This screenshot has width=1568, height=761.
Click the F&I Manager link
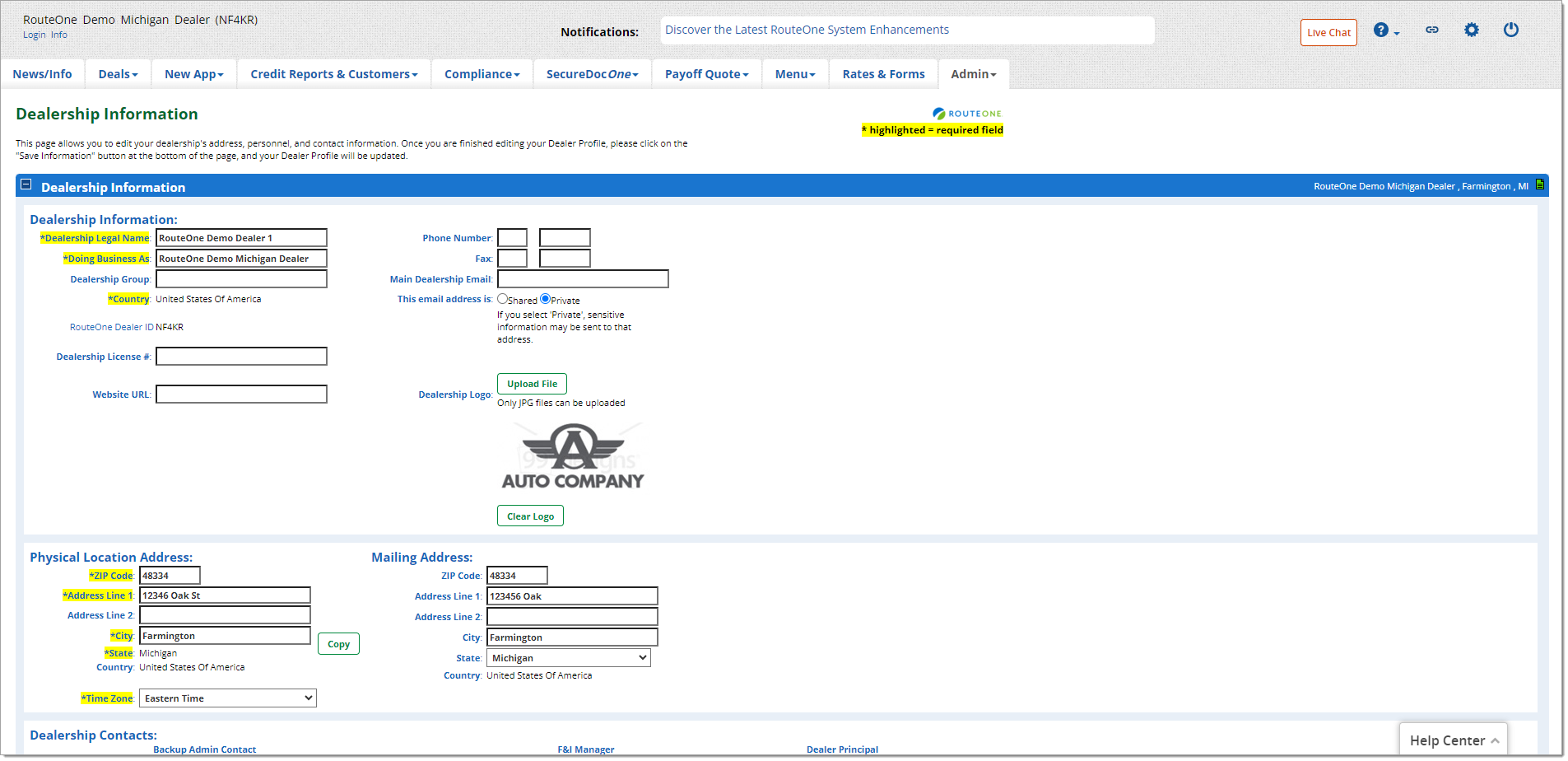pos(586,749)
